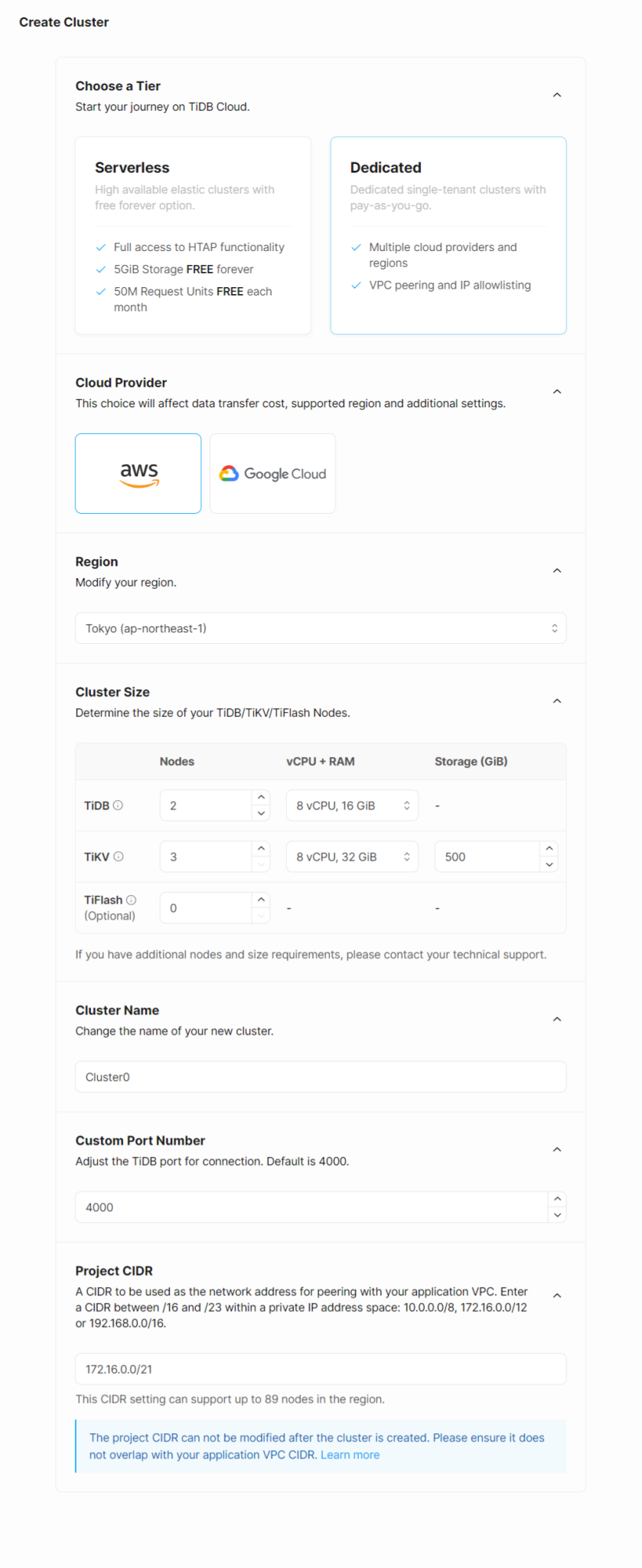This screenshot has width=642, height=1568.
Task: Open the Tokyo region dropdown
Action: 321,629
